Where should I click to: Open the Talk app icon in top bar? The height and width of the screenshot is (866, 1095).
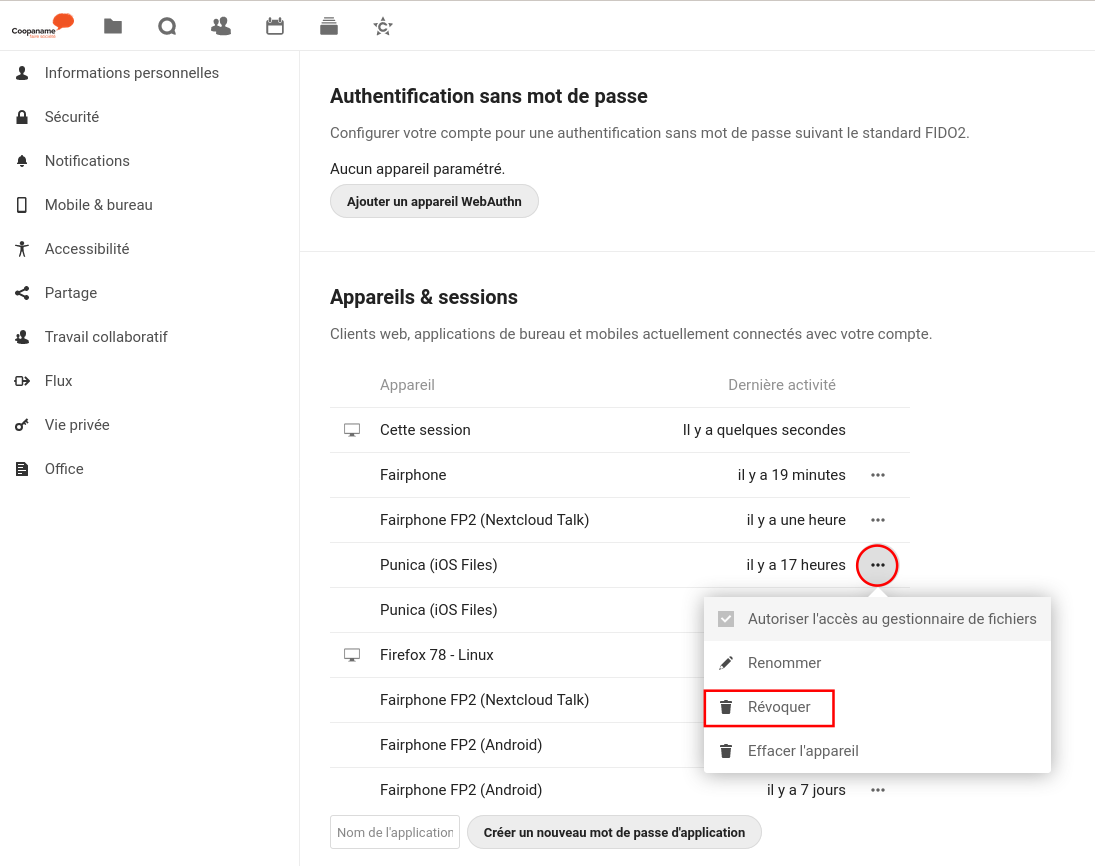[x=167, y=26]
